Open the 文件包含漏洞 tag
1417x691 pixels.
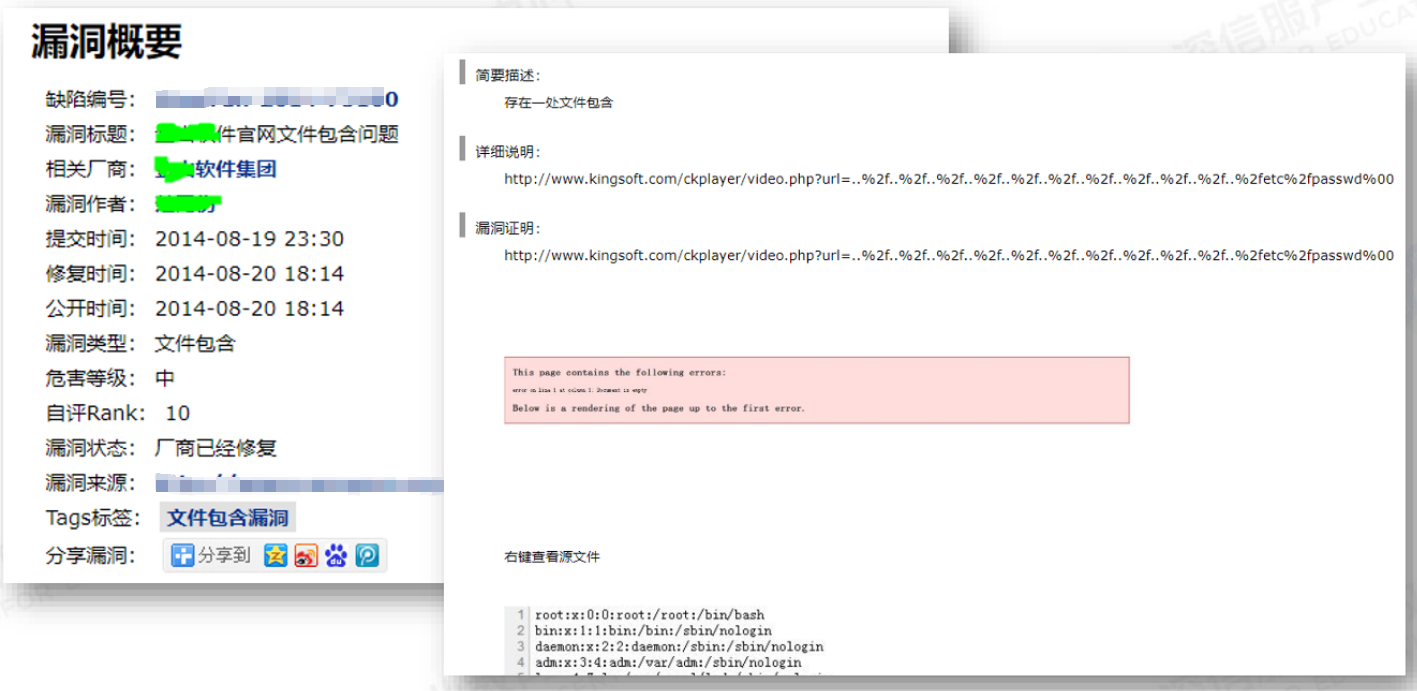click(228, 518)
